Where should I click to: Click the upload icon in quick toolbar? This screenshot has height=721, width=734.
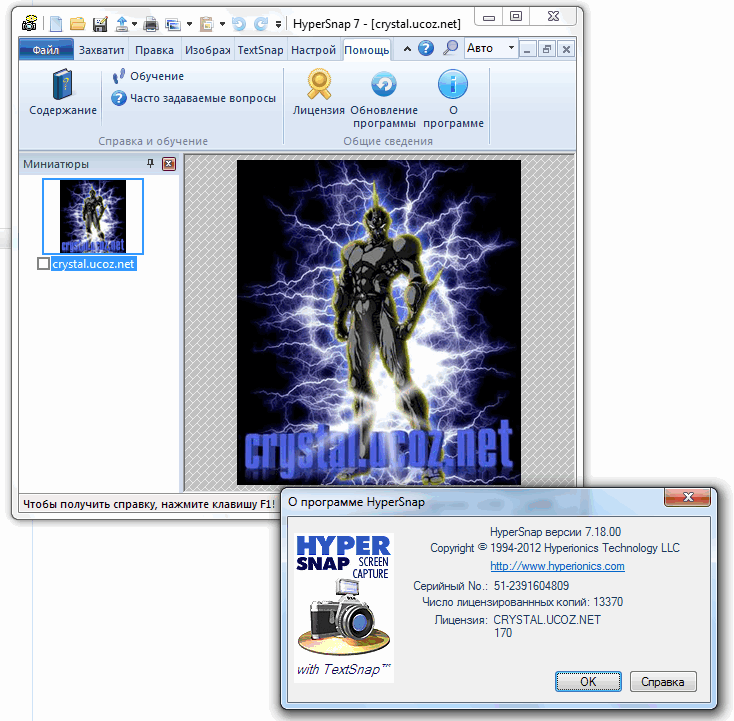coord(122,23)
